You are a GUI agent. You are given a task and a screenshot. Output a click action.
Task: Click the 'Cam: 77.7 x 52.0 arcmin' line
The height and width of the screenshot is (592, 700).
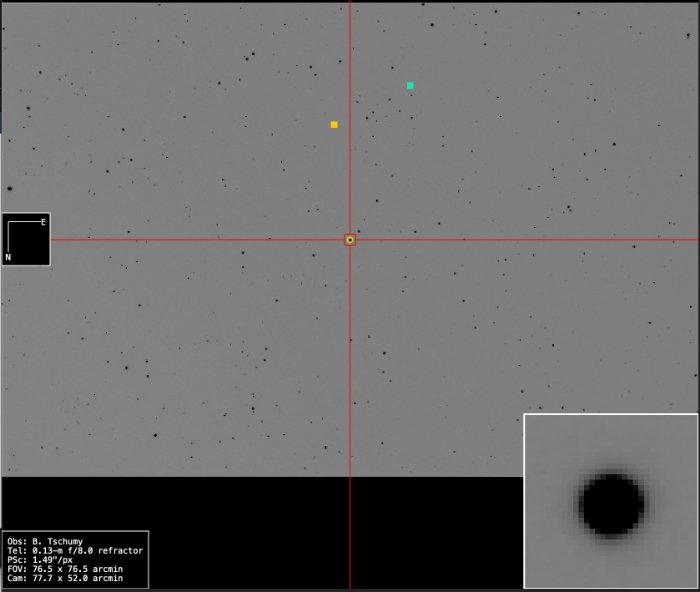(x=69, y=580)
